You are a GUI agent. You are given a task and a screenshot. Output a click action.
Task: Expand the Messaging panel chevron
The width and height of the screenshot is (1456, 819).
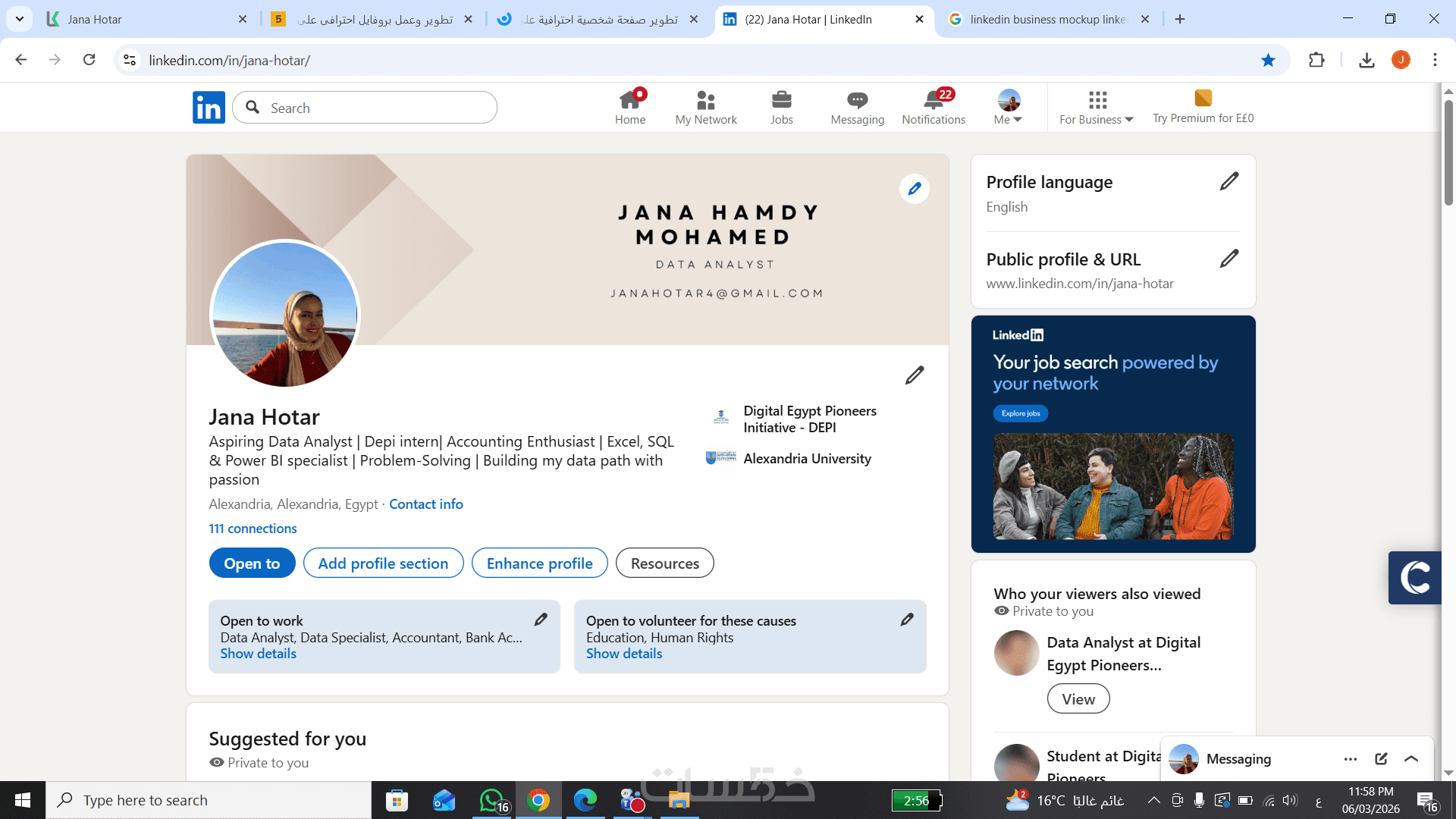tap(1411, 758)
